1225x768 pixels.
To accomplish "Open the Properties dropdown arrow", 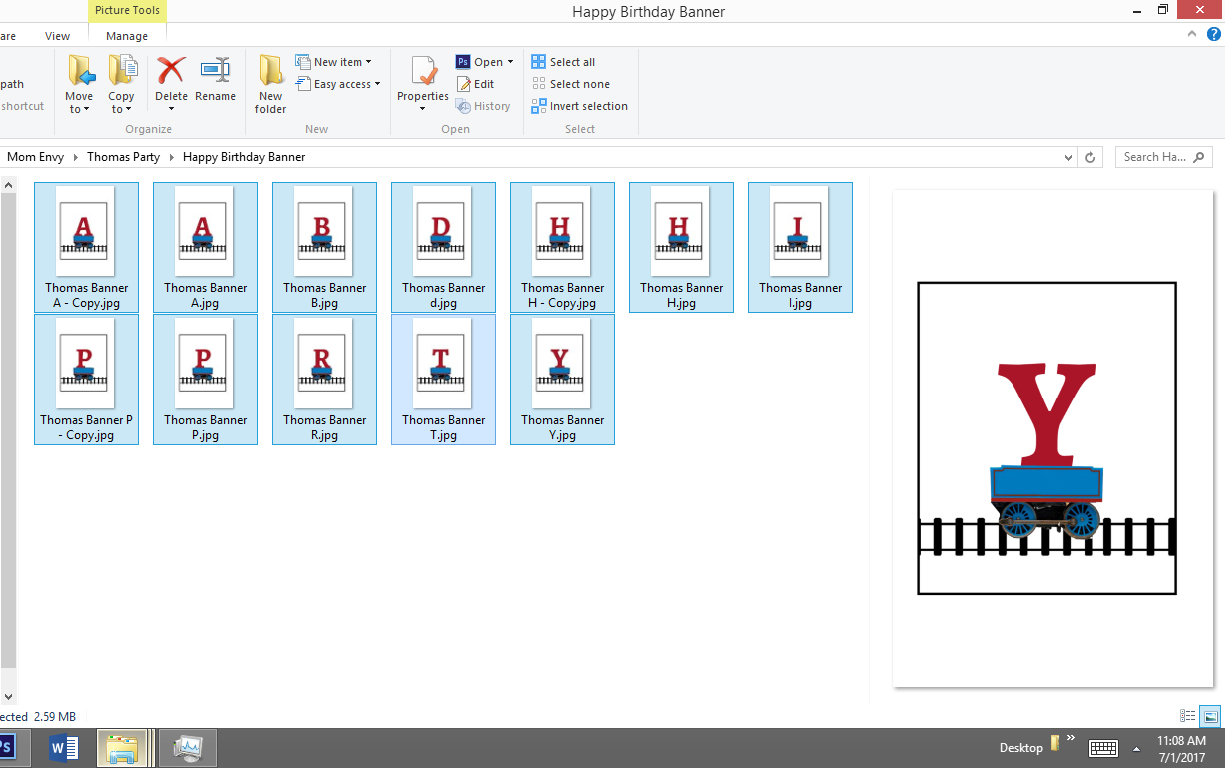I will 423,109.
